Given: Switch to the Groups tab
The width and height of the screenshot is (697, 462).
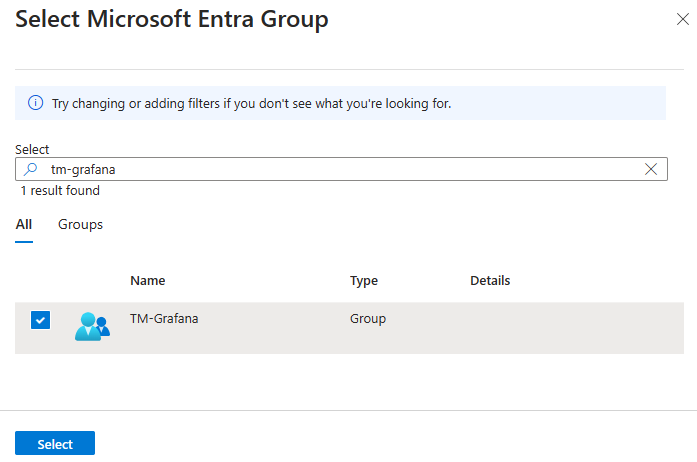Looking at the screenshot, I should [80, 225].
